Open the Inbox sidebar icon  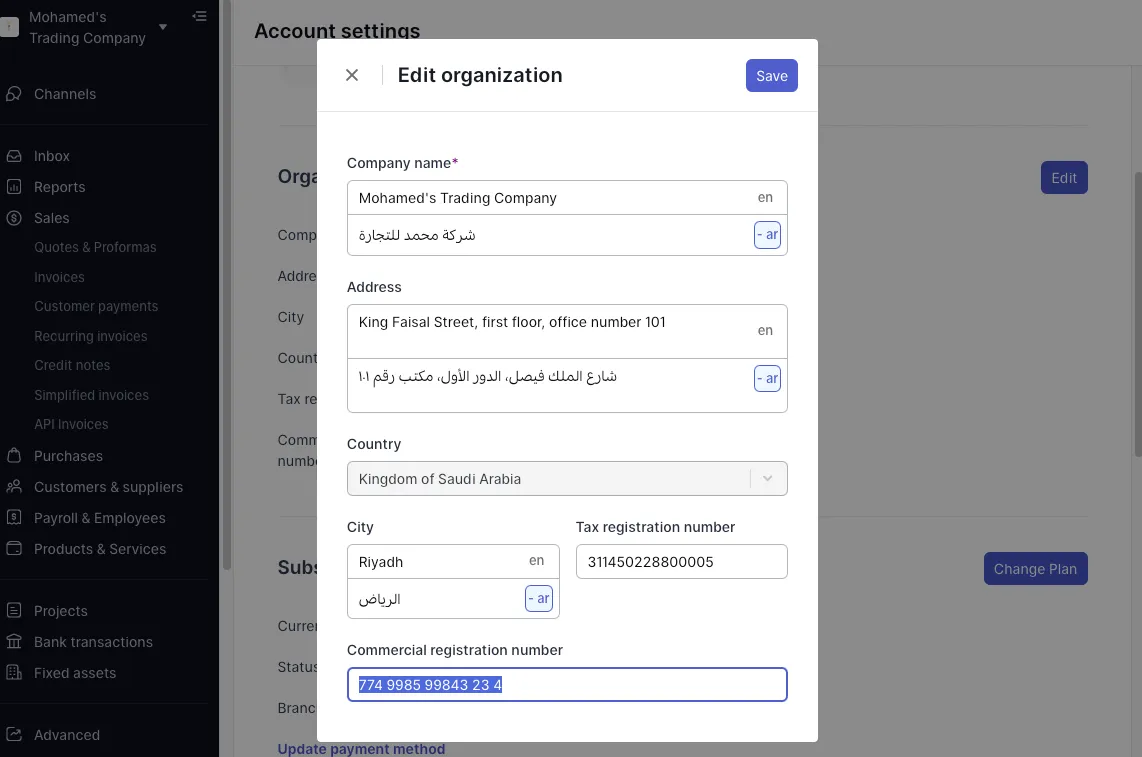14,156
